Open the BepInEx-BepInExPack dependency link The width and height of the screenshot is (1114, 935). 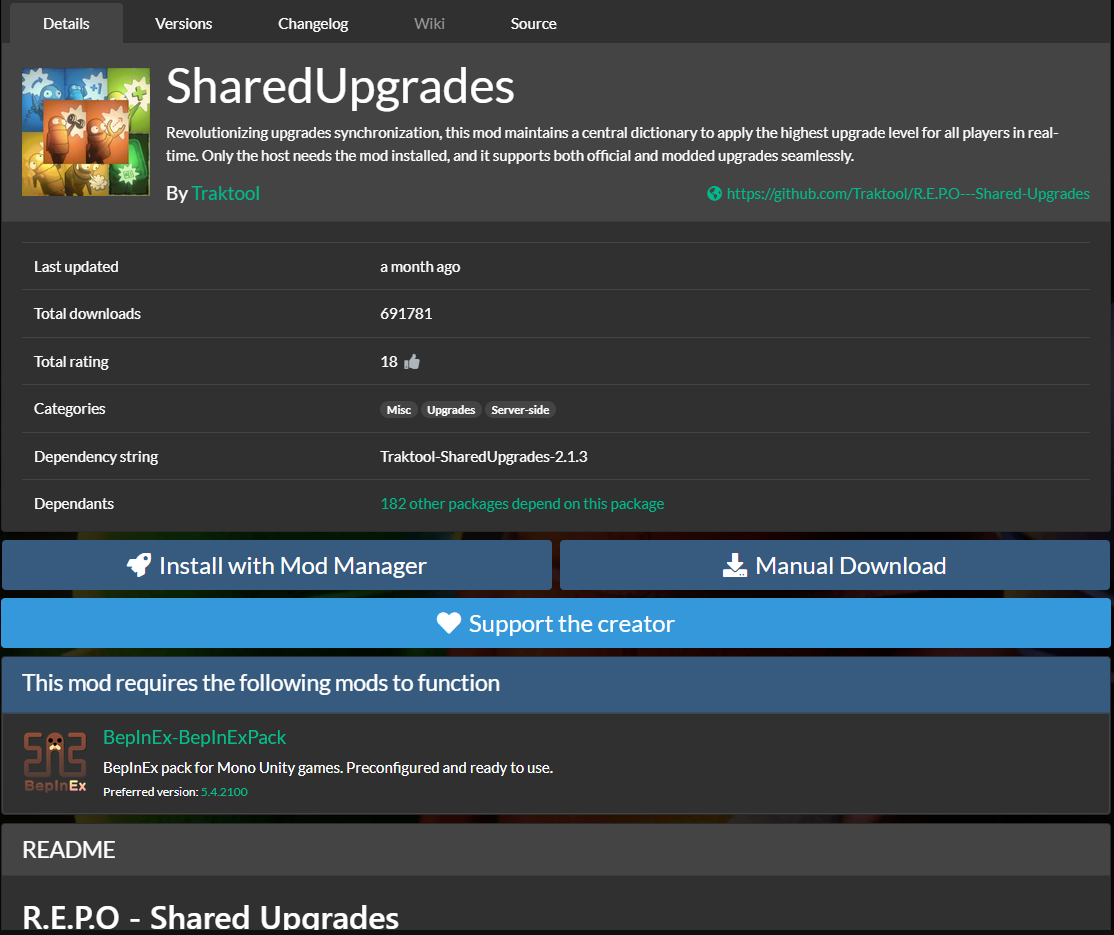[195, 737]
